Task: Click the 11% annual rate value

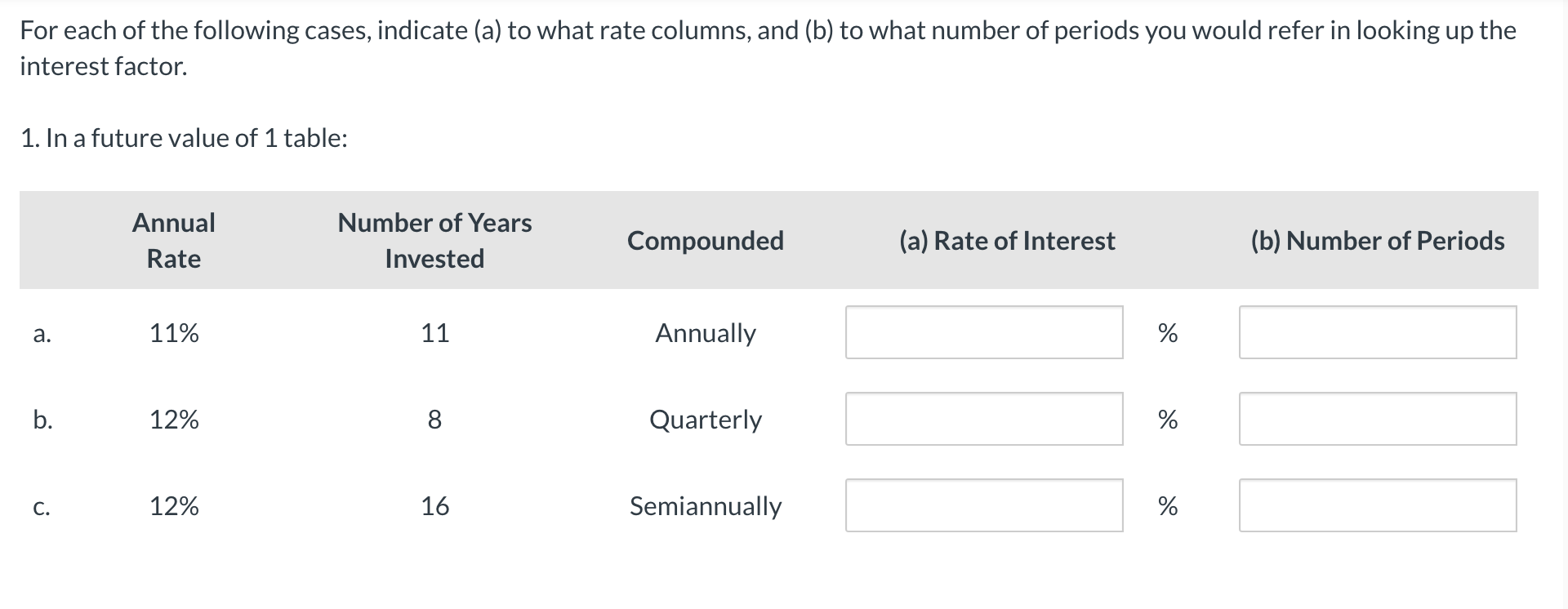Action: pyautogui.click(x=174, y=334)
